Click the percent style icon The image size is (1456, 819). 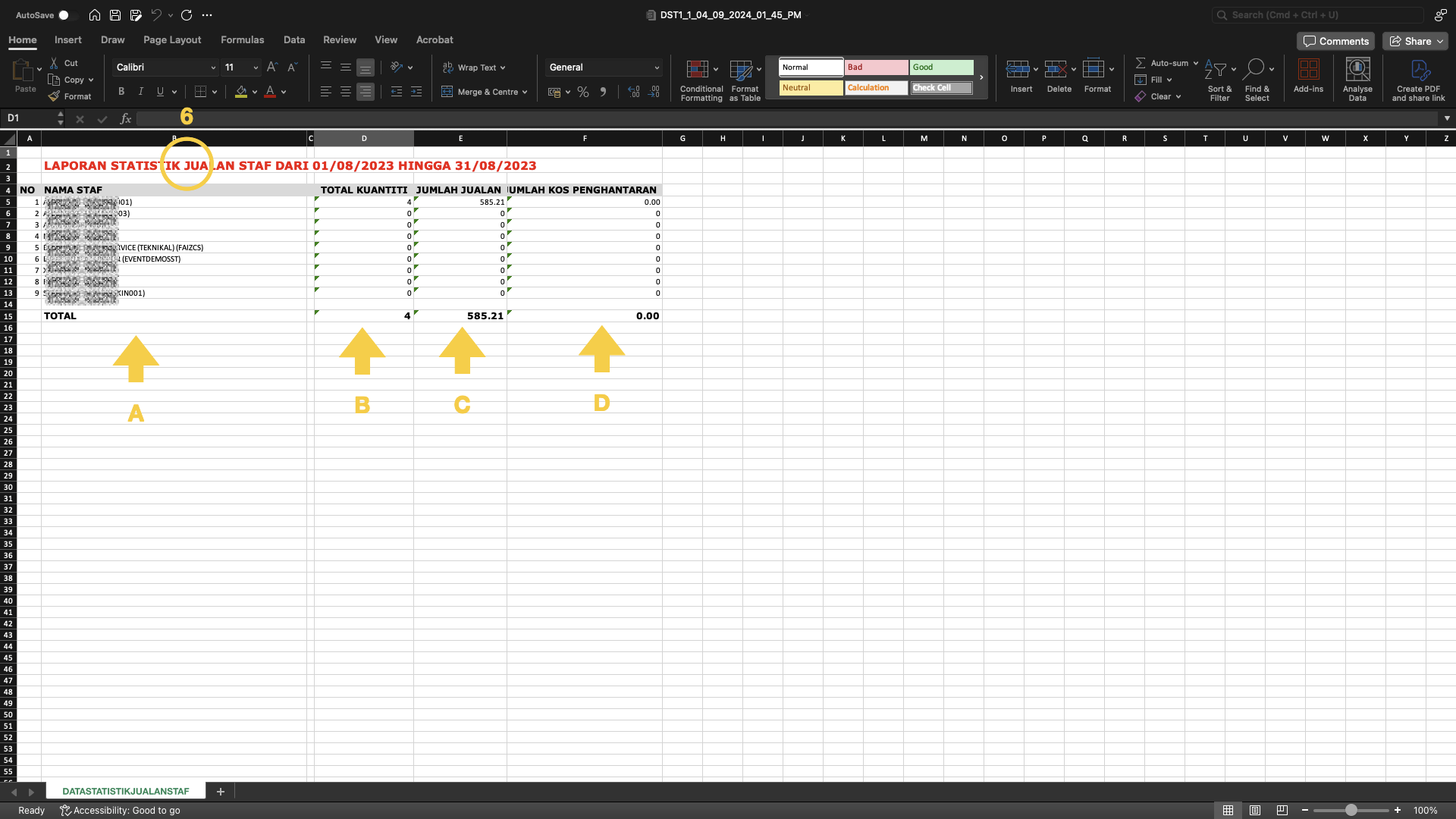pyautogui.click(x=582, y=92)
